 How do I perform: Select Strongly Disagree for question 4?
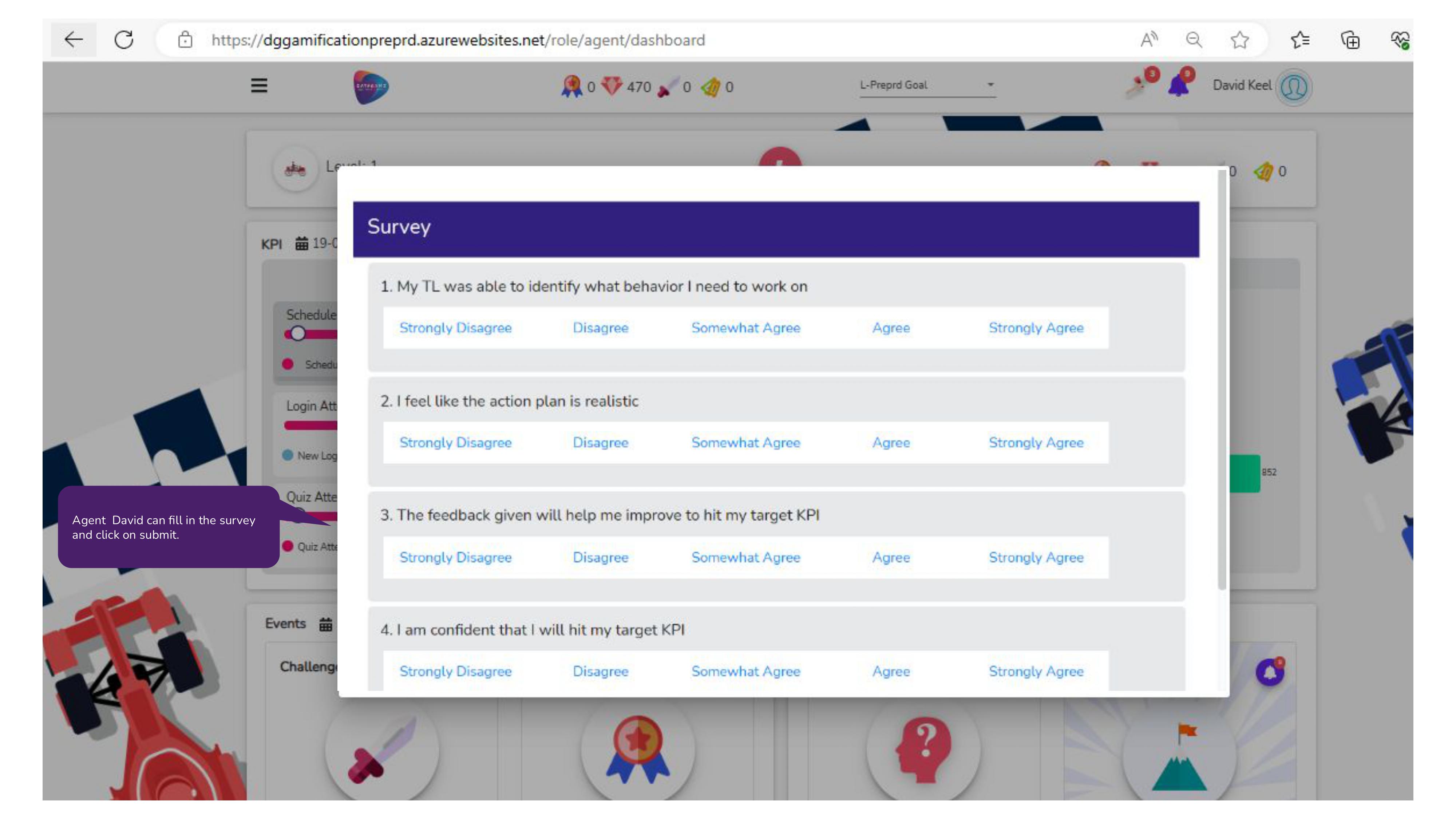456,672
